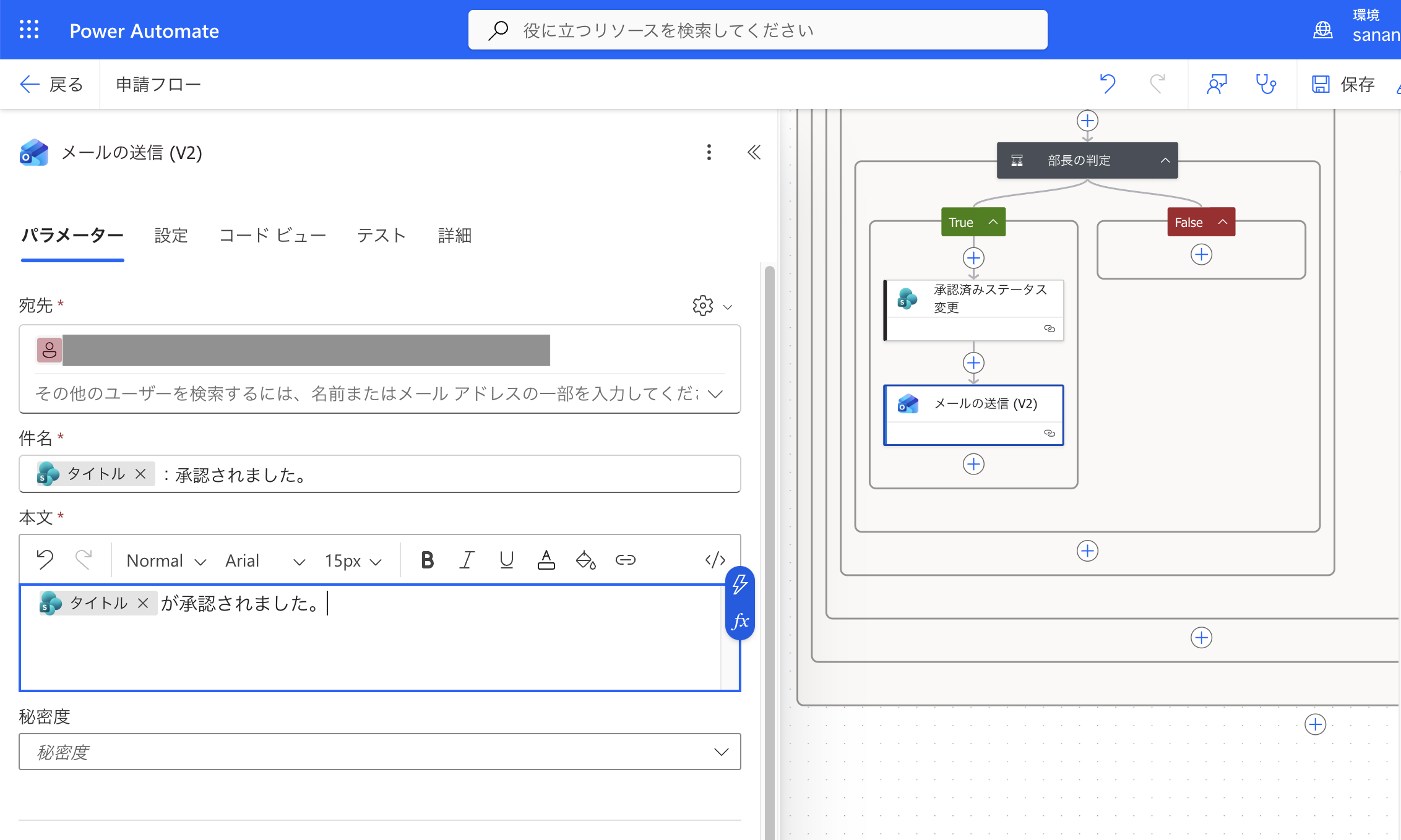Viewport: 1401px width, 840px height.
Task: Collapse the True branch
Action: [x=993, y=222]
